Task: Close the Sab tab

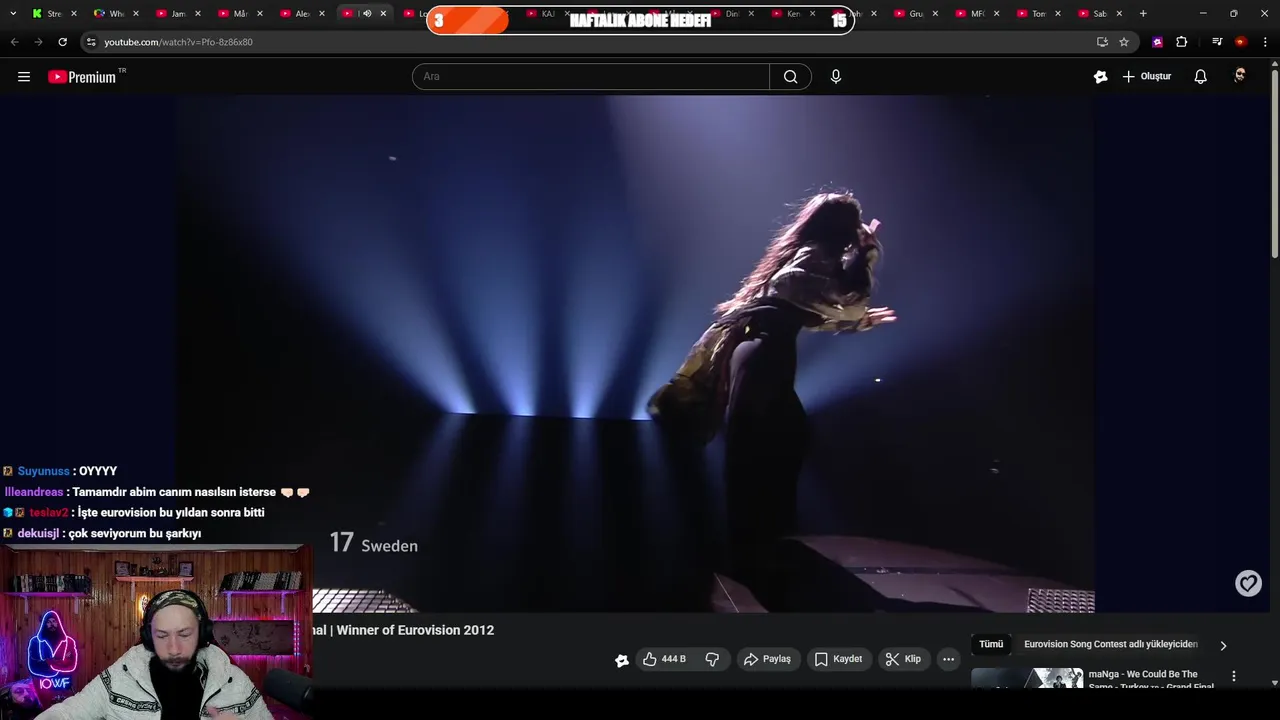Action: tap(1119, 14)
